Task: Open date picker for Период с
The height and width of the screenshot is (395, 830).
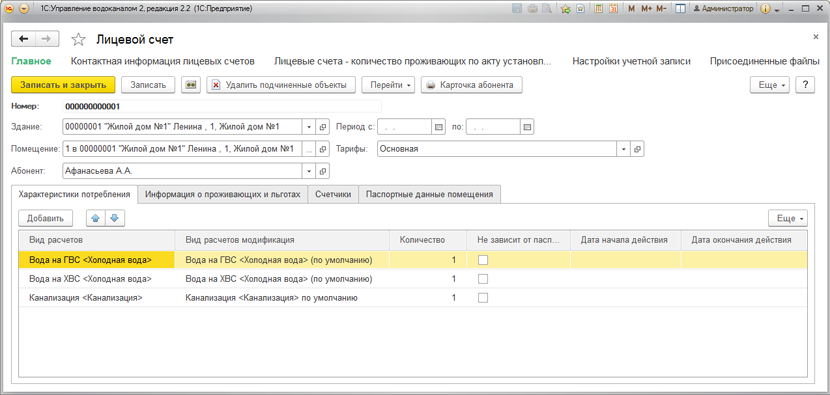Action: [438, 127]
